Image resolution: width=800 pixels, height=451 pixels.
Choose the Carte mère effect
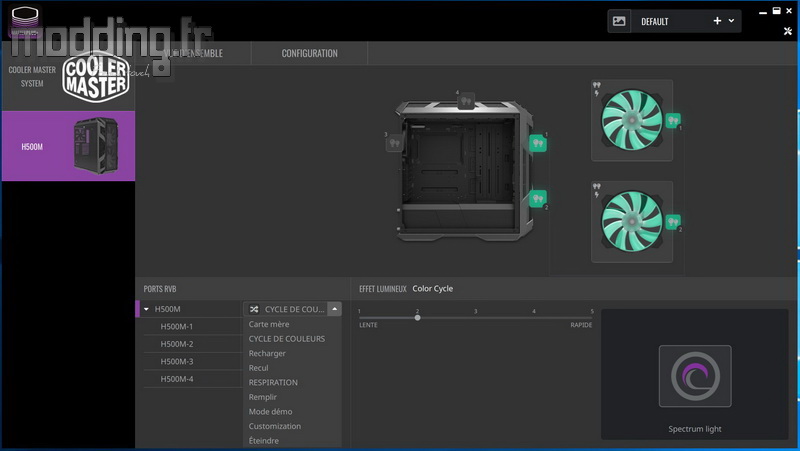(269, 324)
